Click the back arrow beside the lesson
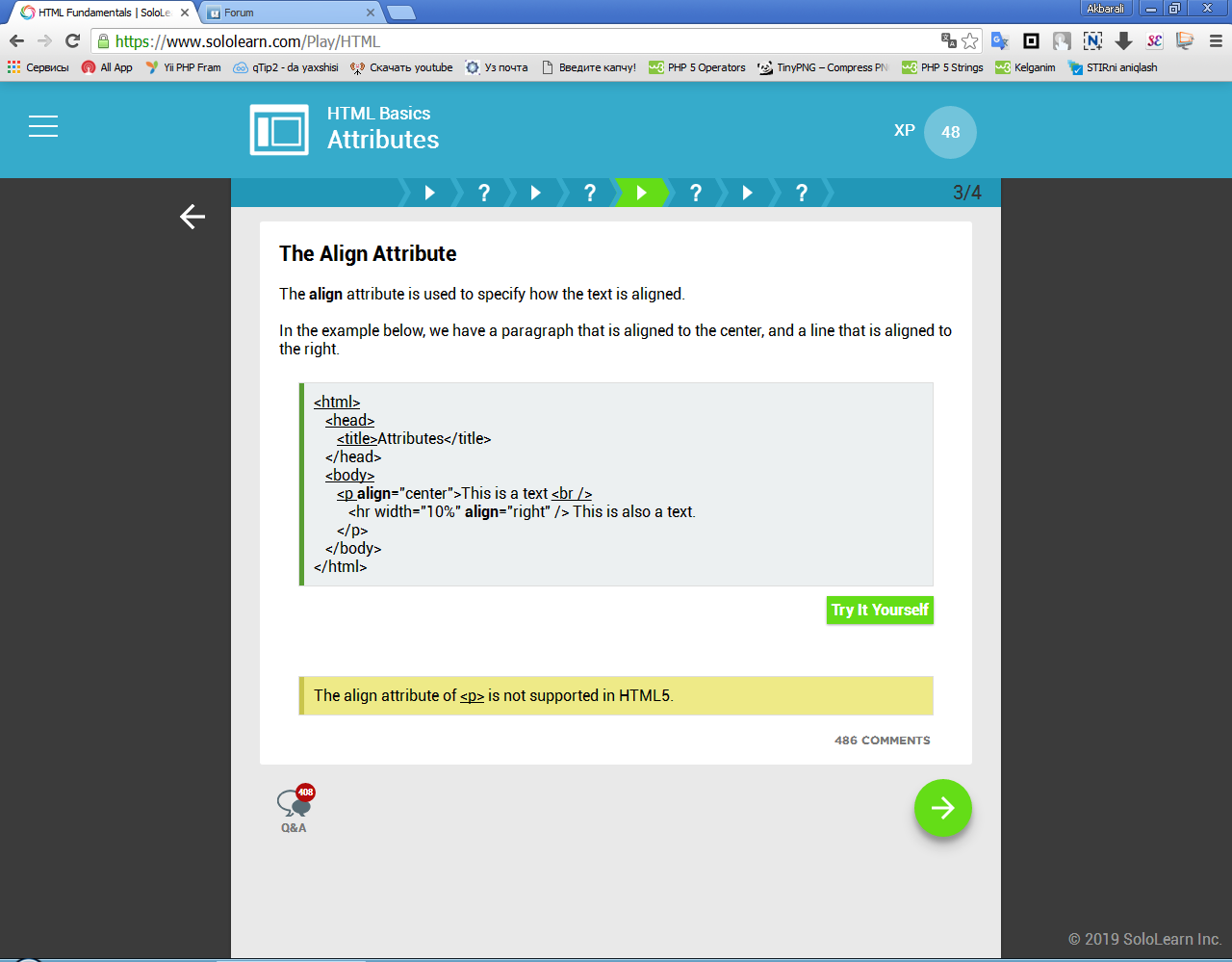The image size is (1232, 962). point(192,217)
